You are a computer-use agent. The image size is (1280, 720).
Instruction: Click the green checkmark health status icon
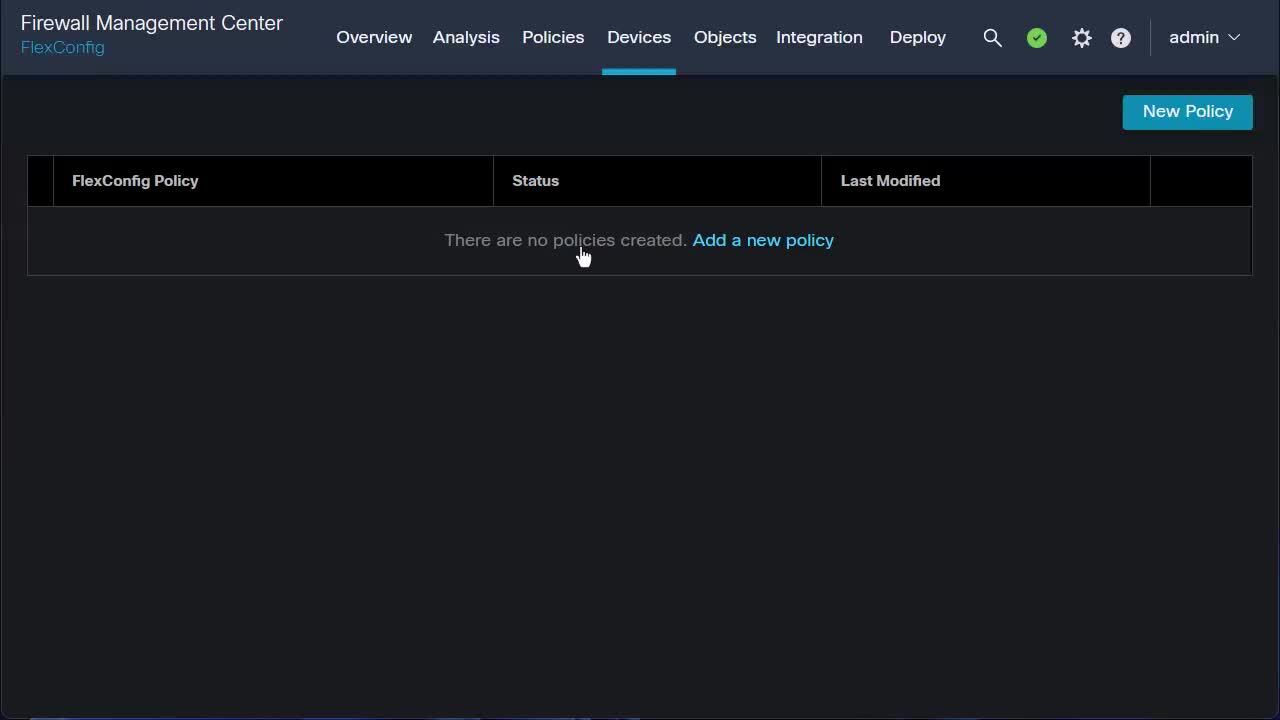(x=1037, y=38)
